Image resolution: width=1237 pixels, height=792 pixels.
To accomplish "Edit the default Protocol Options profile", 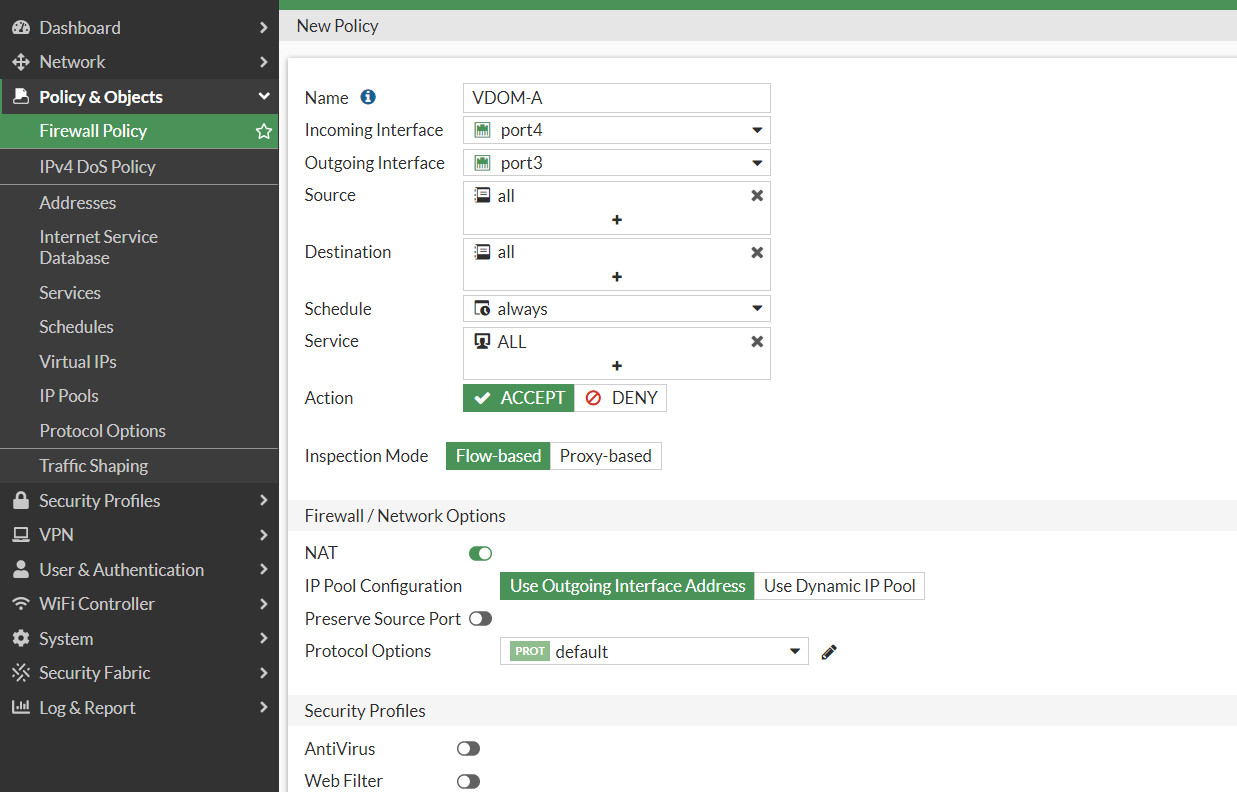I will click(828, 651).
